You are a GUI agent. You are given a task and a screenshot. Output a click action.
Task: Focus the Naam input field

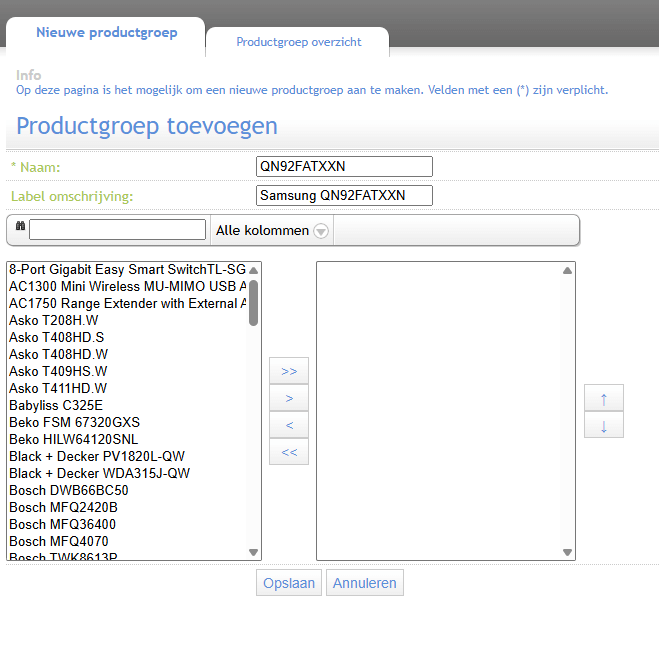tap(344, 166)
